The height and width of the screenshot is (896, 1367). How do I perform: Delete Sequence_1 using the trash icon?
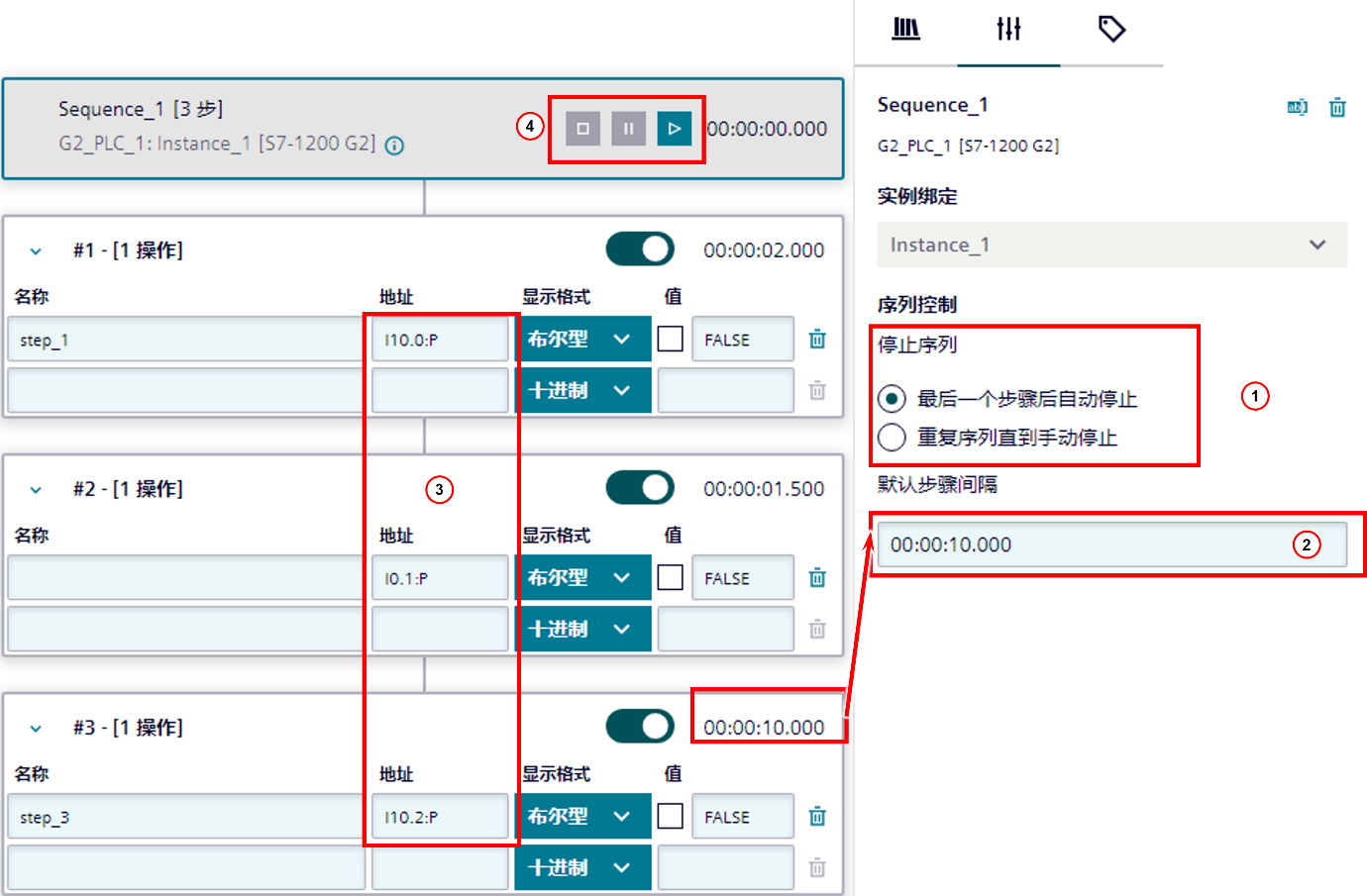1337,106
